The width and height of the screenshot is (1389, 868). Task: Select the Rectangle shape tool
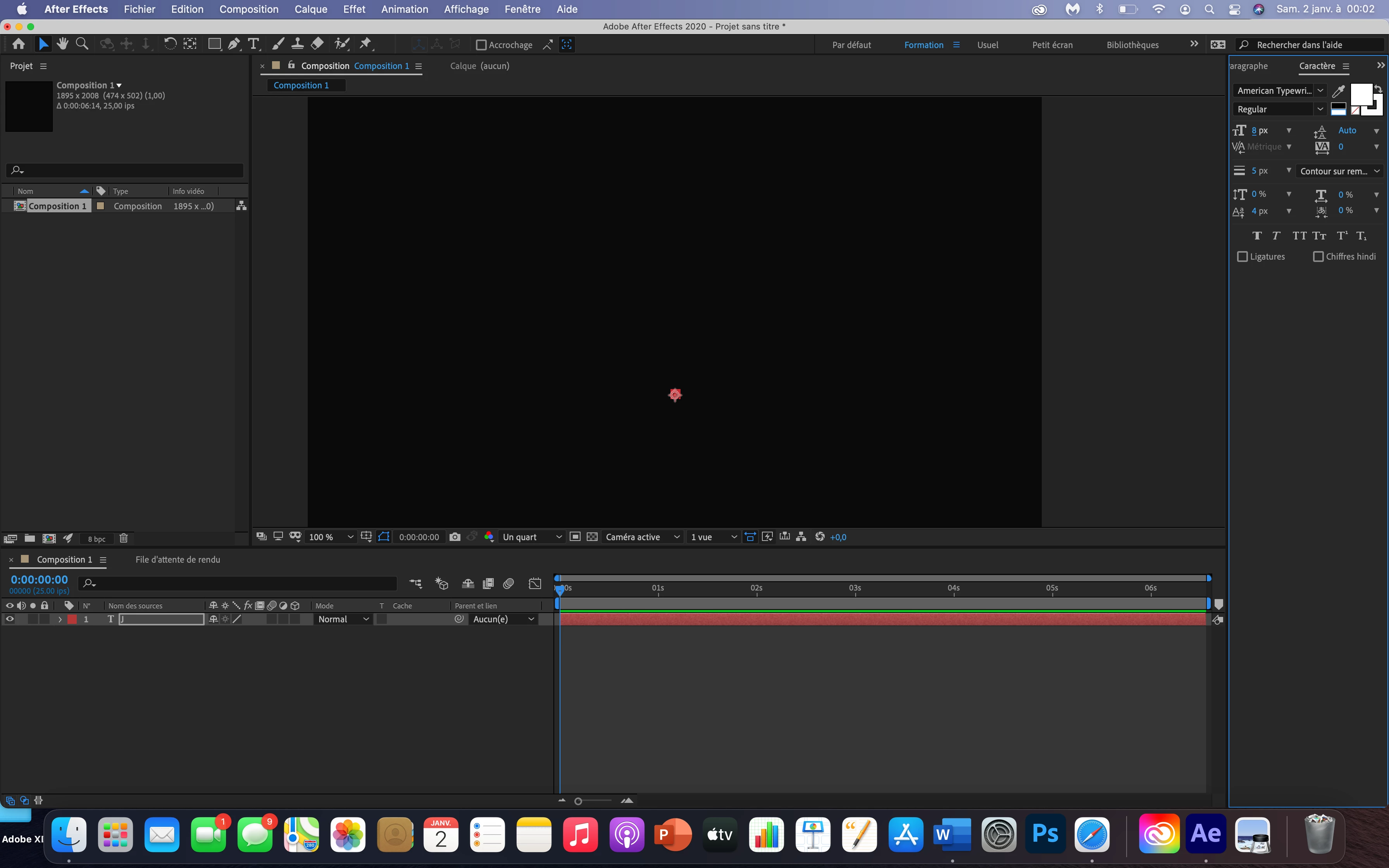tap(214, 44)
